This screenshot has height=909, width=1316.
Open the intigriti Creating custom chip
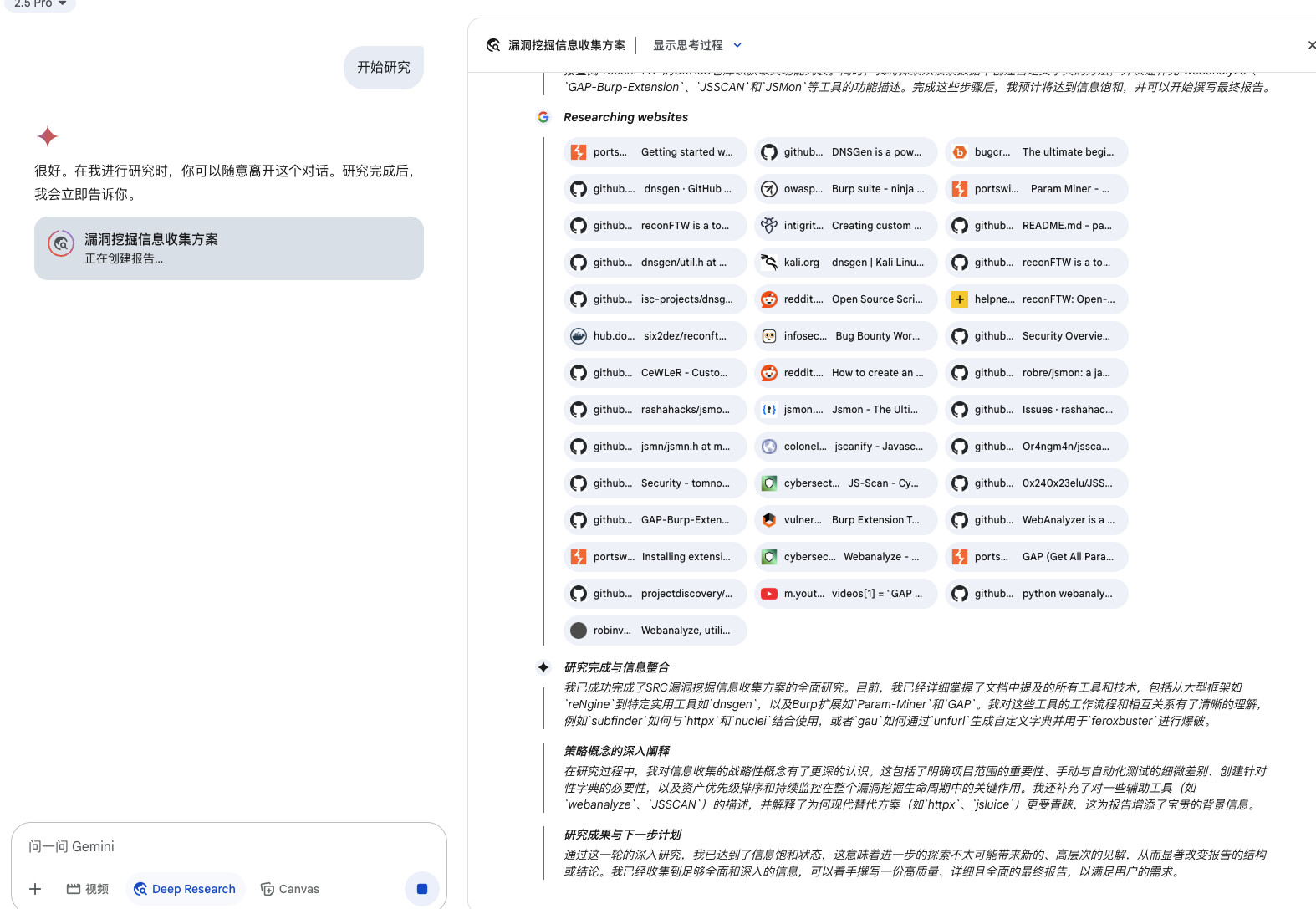(845, 226)
